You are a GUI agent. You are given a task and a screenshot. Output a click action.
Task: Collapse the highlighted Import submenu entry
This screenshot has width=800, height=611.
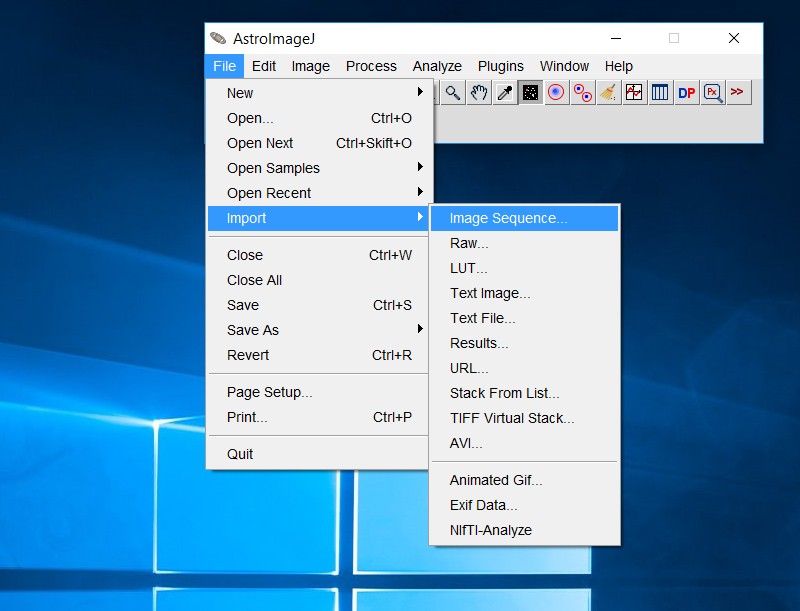(319, 218)
